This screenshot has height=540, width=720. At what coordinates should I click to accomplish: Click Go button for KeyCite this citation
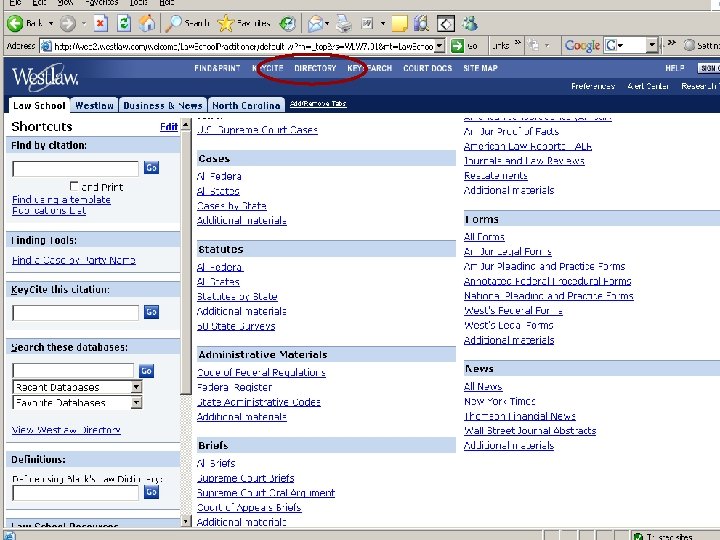coord(151,312)
